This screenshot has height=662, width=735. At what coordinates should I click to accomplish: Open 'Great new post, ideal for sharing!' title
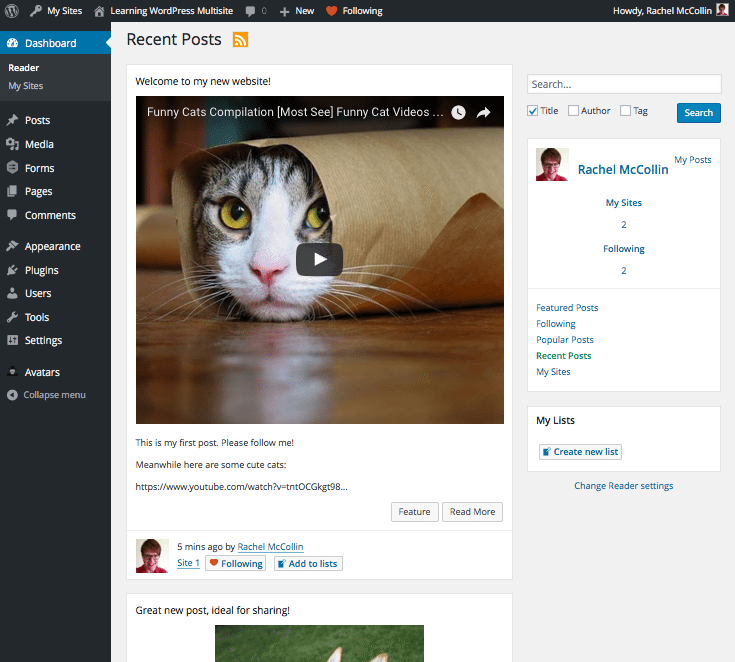pos(212,610)
